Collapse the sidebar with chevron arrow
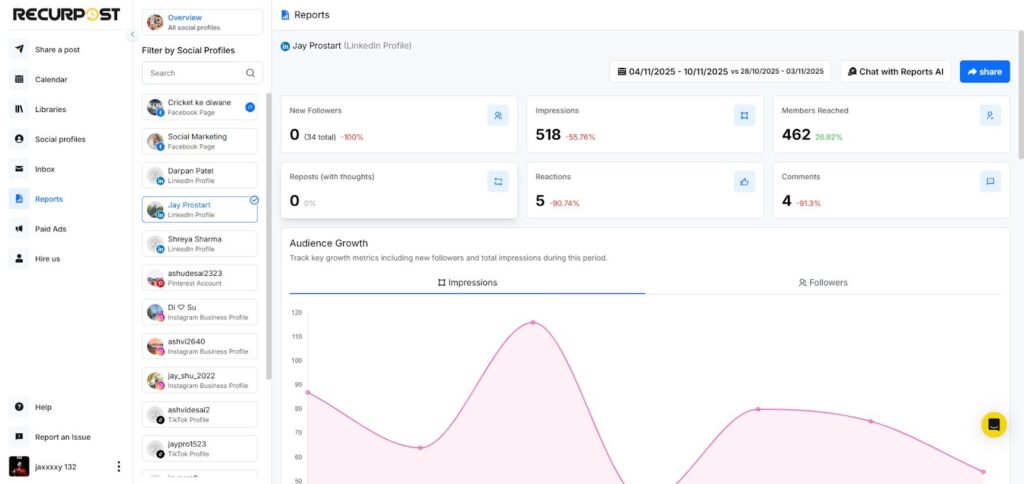Image resolution: width=1024 pixels, height=484 pixels. click(x=133, y=35)
